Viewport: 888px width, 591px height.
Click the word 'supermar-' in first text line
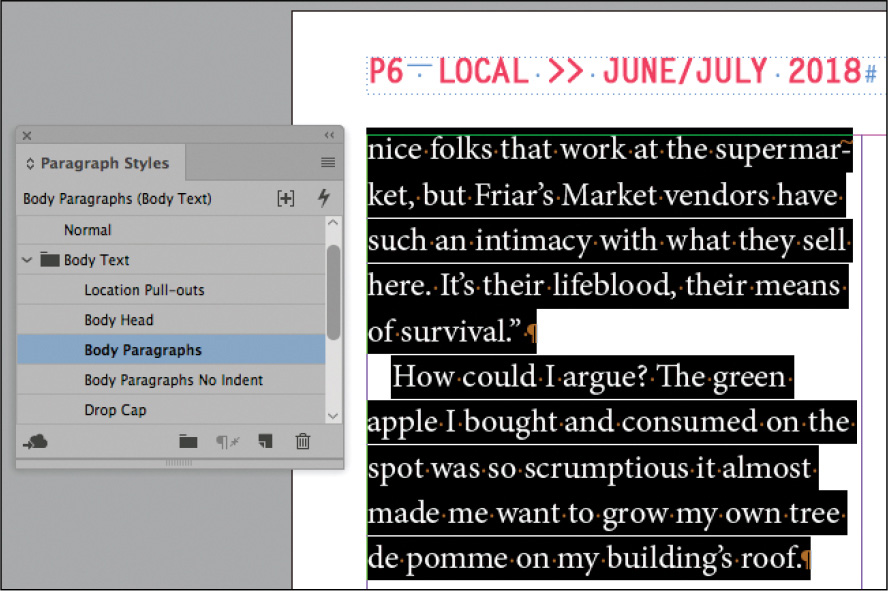(783, 150)
